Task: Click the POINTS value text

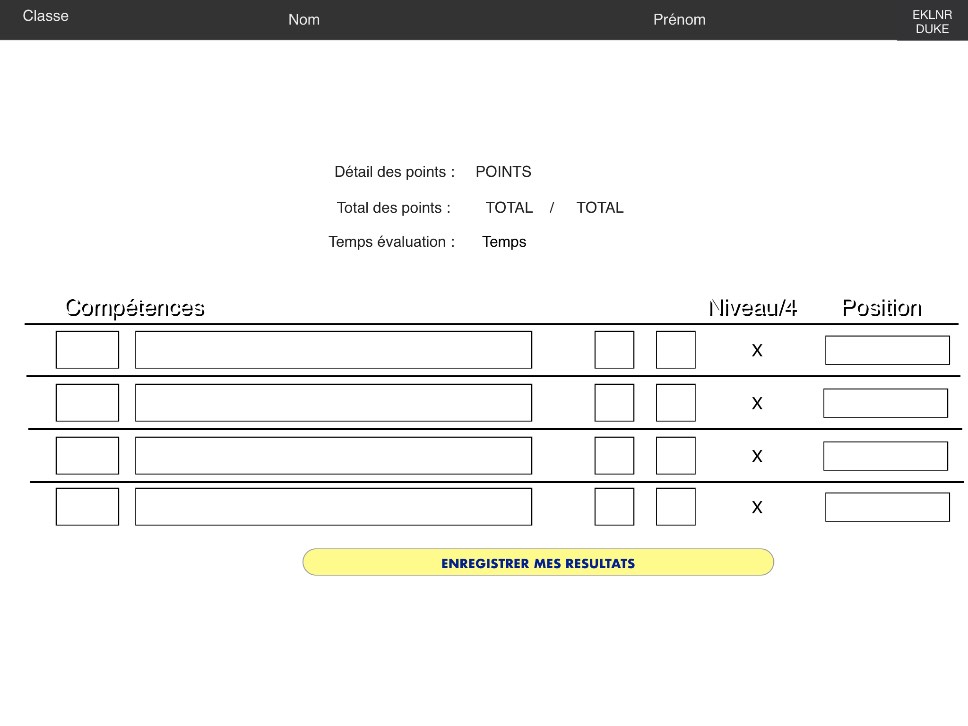Action: click(503, 172)
